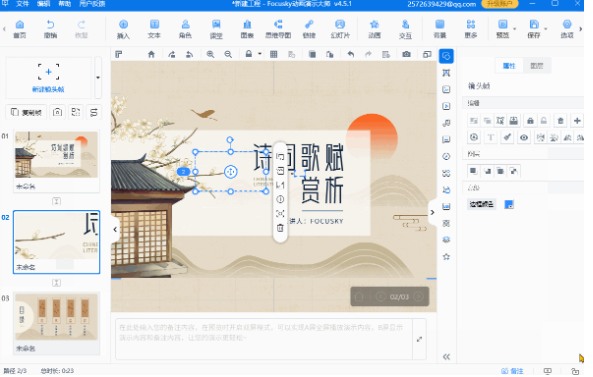The image size is (593, 377).
Task: Click the notes input field below canvas
Action: pyautogui.click(x=264, y=339)
